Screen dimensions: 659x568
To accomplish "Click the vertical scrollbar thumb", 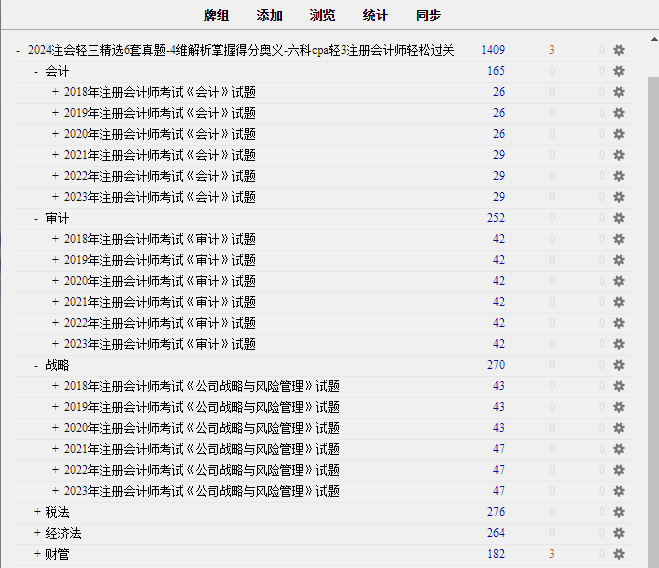I will [x=654, y=322].
